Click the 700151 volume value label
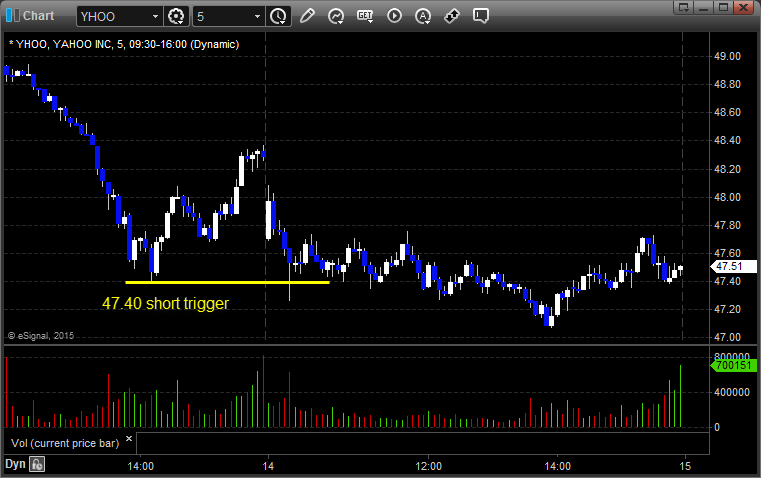This screenshot has height=478, width=761. [733, 365]
